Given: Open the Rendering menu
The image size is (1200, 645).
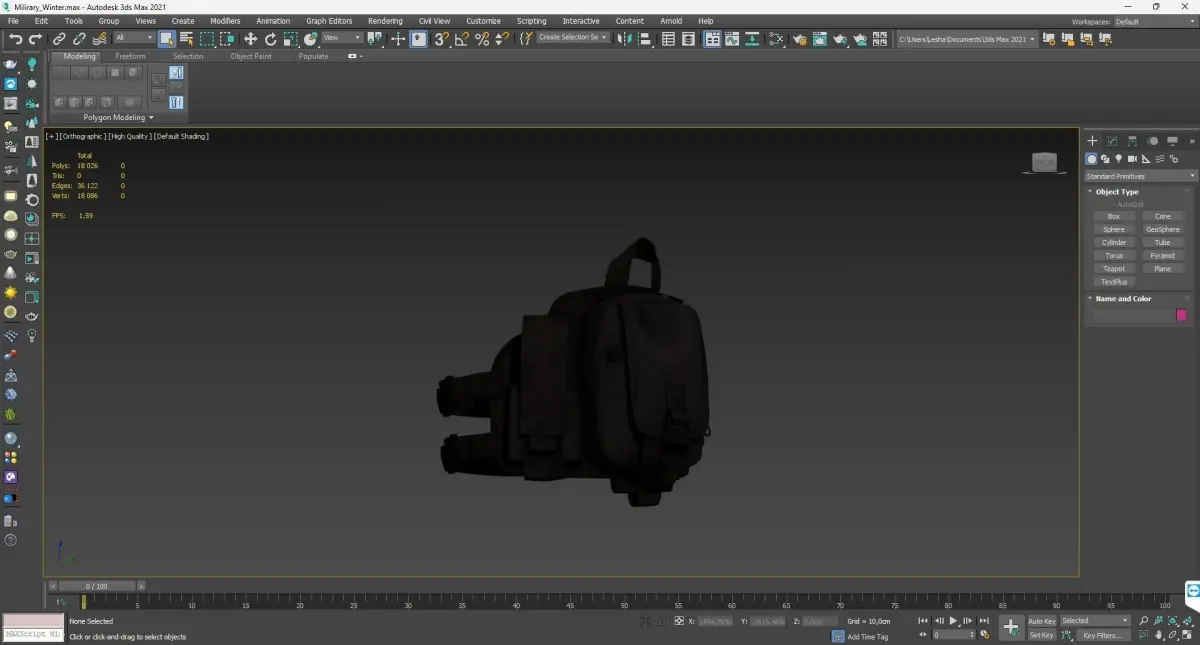Looking at the screenshot, I should tap(385, 21).
